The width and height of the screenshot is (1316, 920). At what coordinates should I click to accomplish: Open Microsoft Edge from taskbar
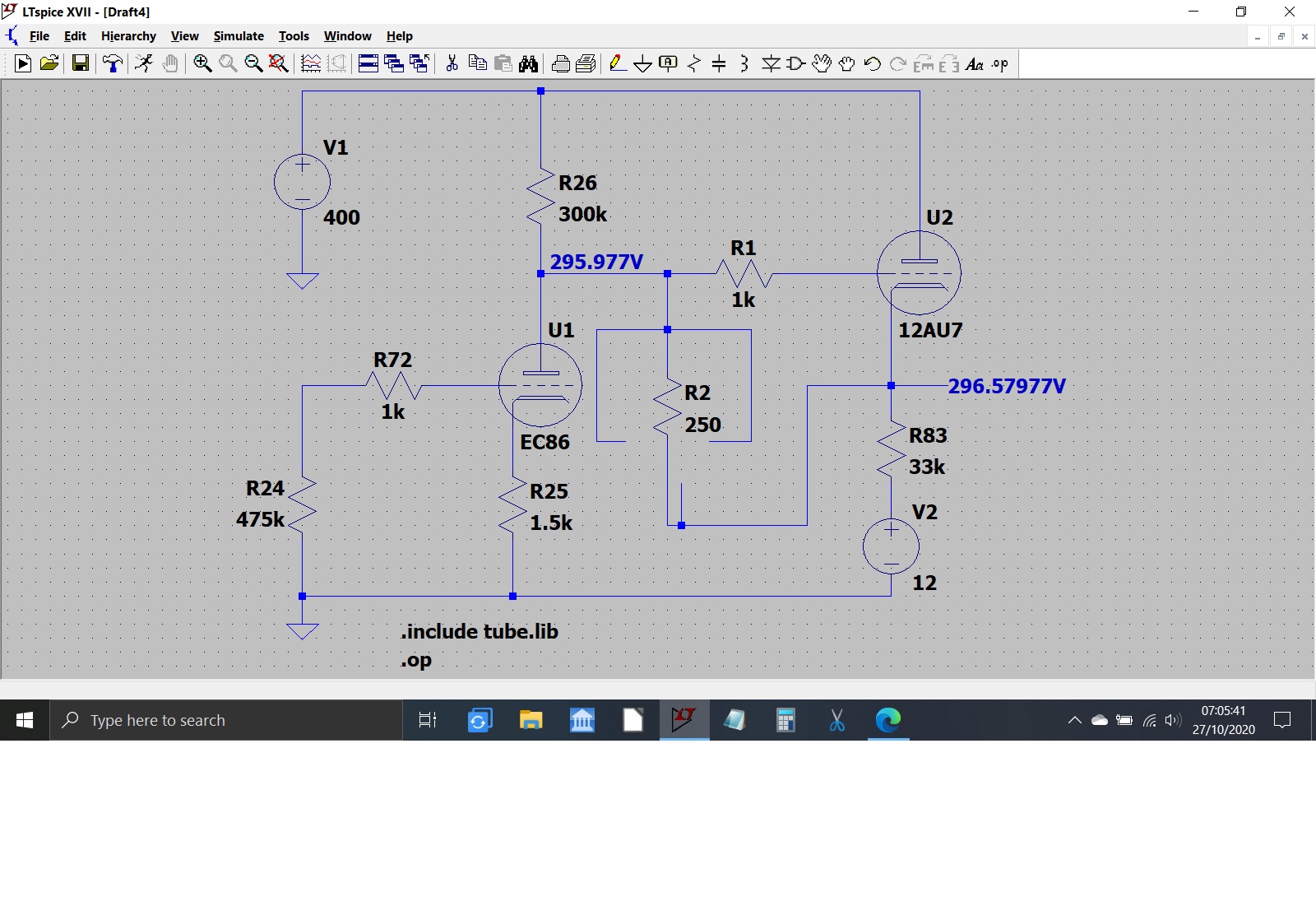(x=888, y=720)
